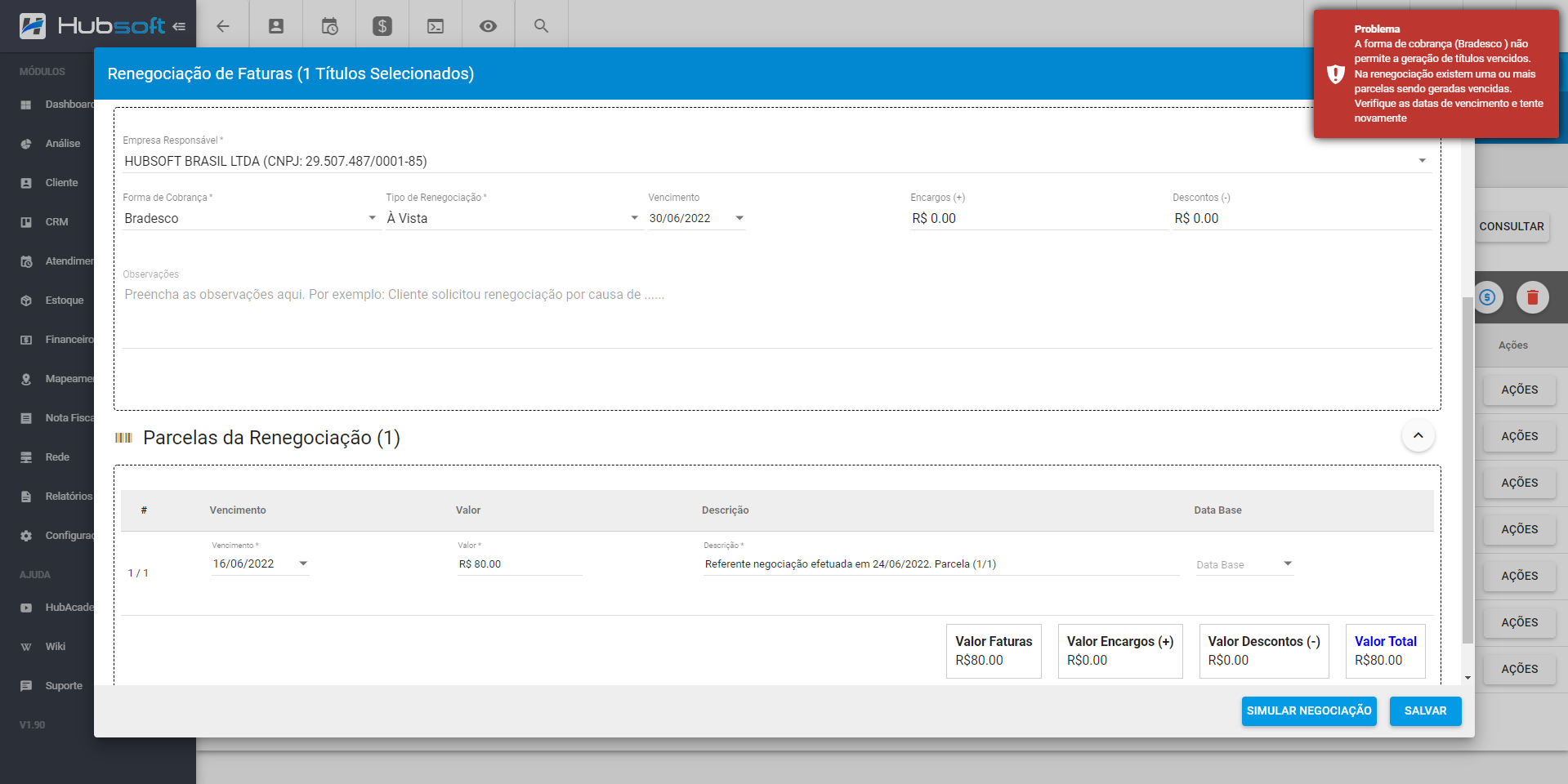
Task: Click the barcode icon beside Parcelas da Renegociação
Action: point(123,438)
